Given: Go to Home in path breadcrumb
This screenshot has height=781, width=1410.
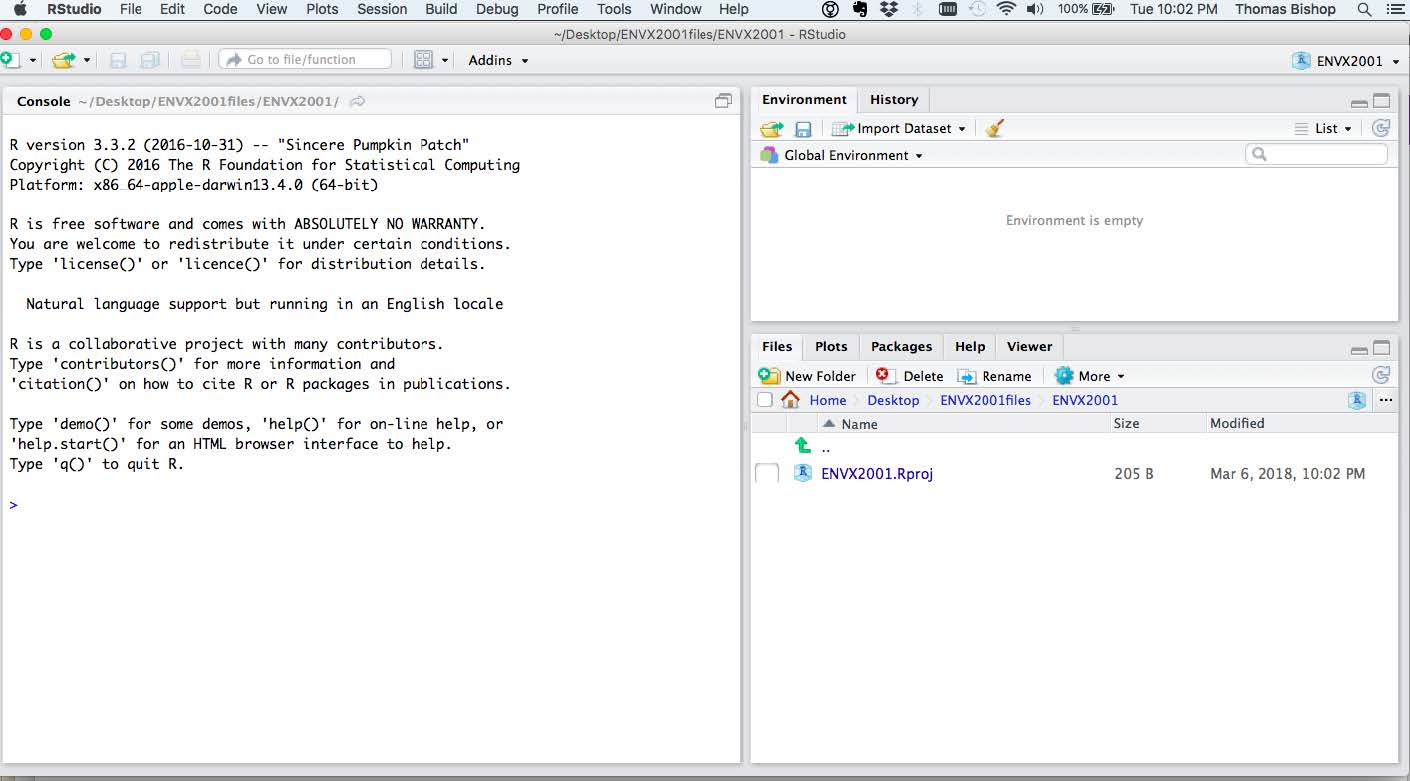Looking at the screenshot, I should pyautogui.click(x=828, y=400).
